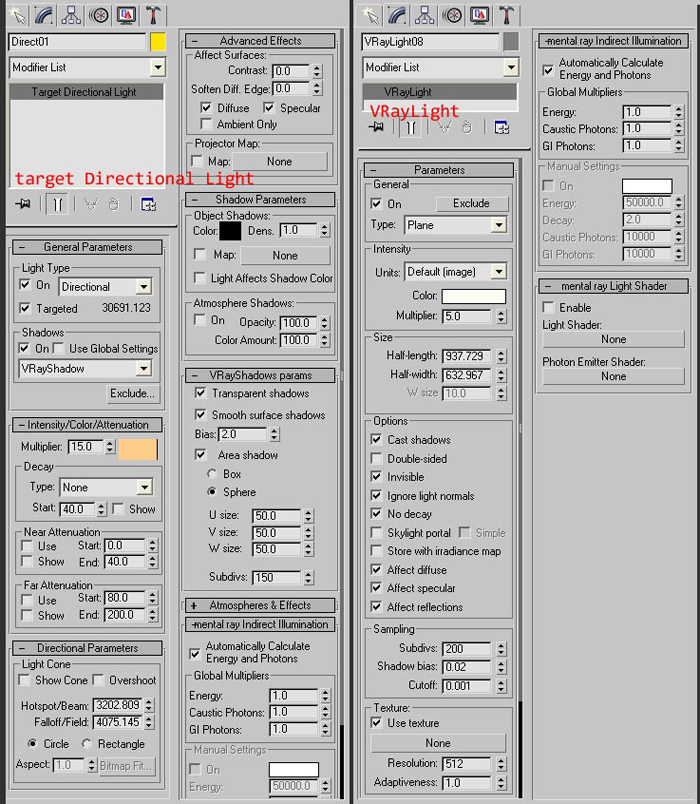Collapse the Shadow Parameters rollout

[260, 199]
